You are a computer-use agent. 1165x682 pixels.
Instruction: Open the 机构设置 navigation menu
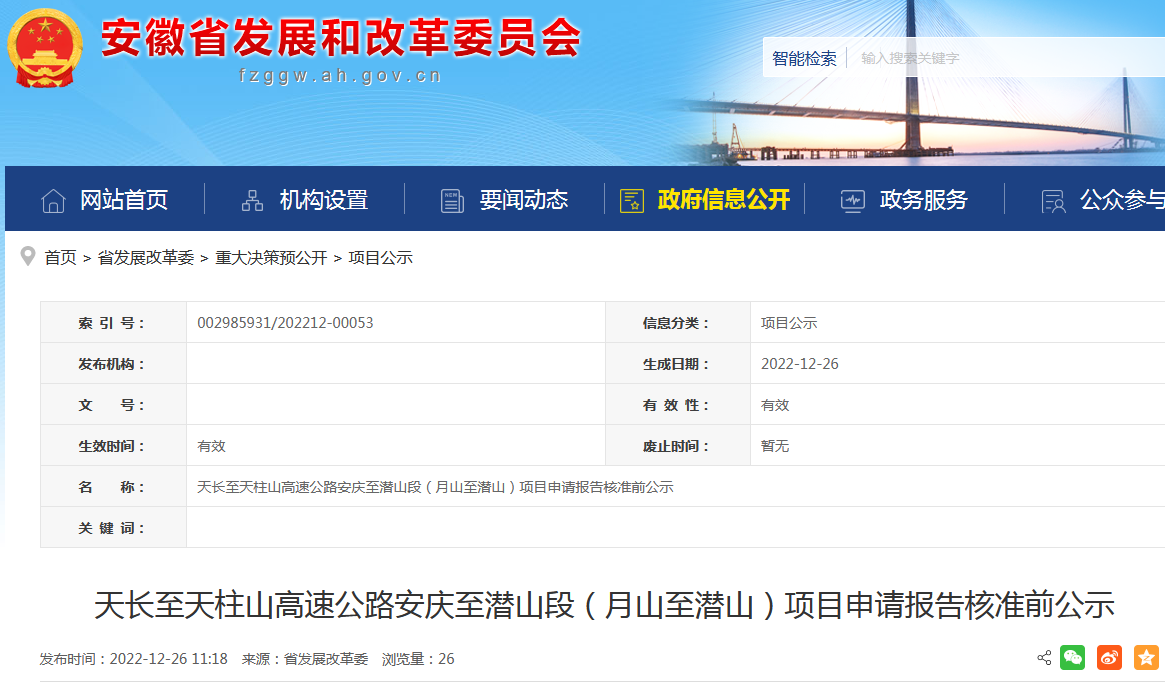coord(324,200)
